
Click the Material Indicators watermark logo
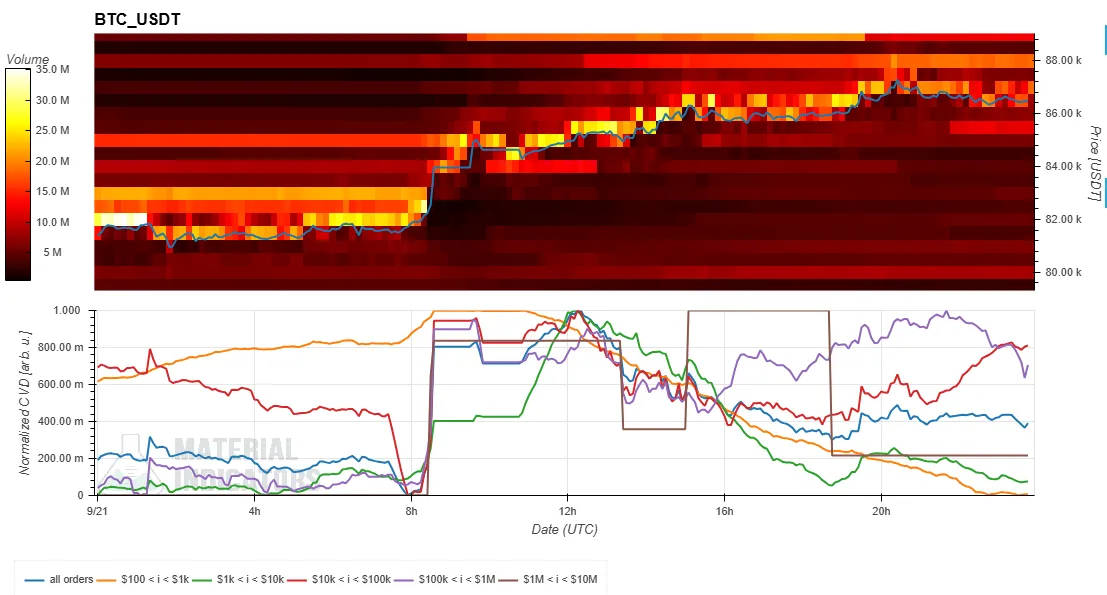pos(210,462)
